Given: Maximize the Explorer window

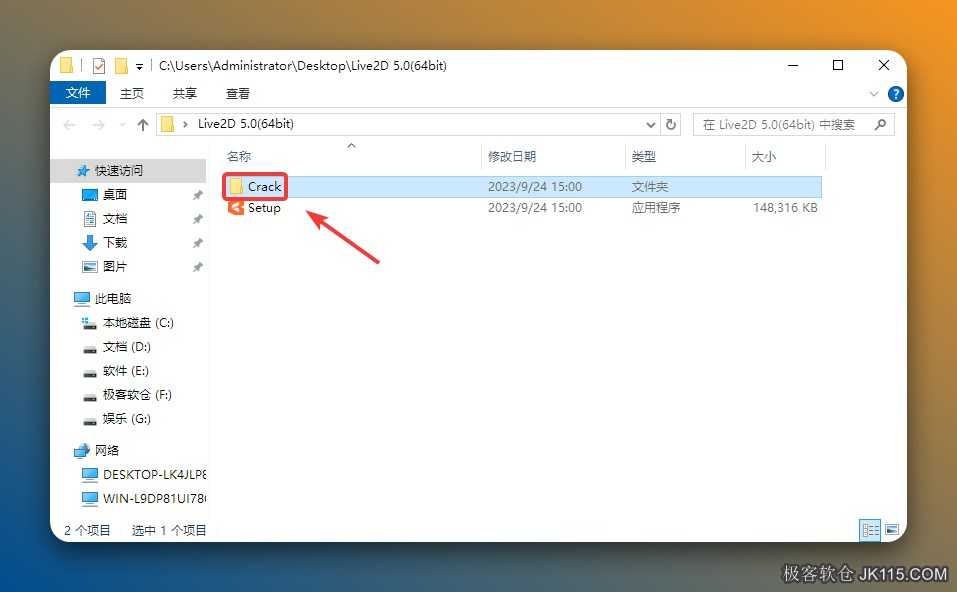Looking at the screenshot, I should click(838, 65).
